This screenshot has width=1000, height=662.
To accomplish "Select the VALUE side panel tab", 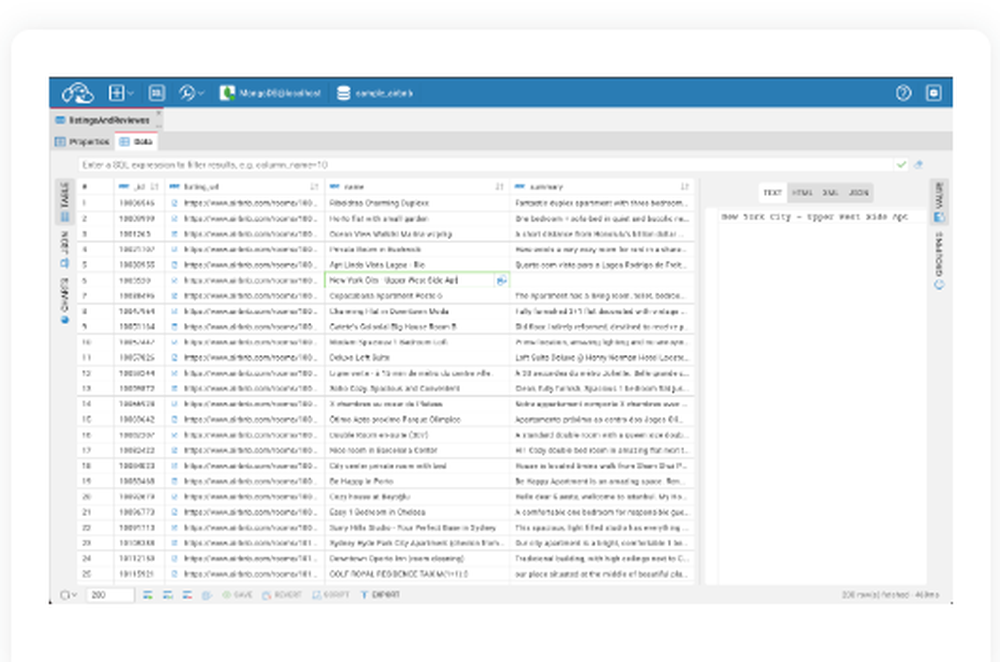I will coord(939,202).
